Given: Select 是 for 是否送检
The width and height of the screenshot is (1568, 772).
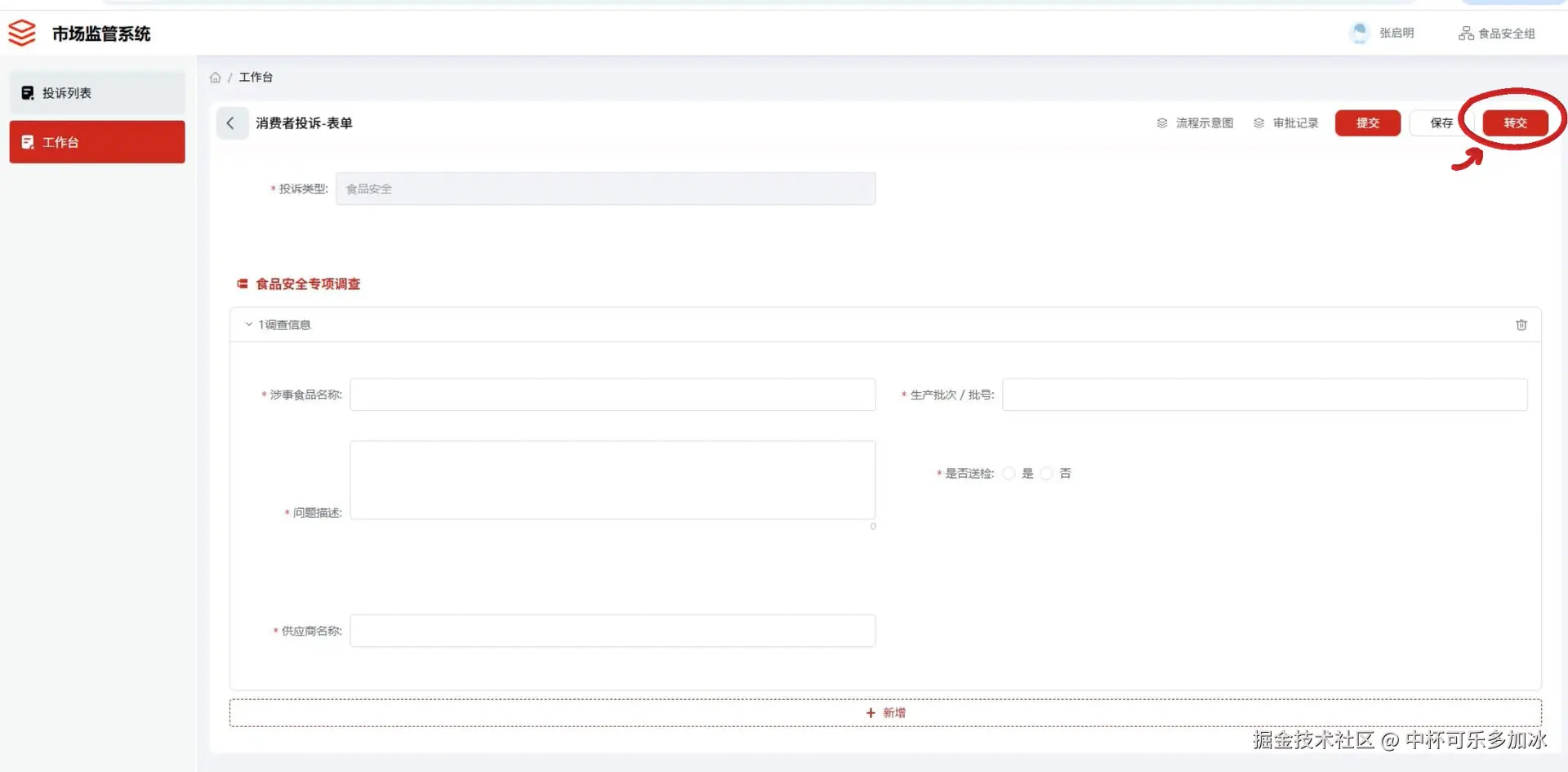Looking at the screenshot, I should 1009,474.
